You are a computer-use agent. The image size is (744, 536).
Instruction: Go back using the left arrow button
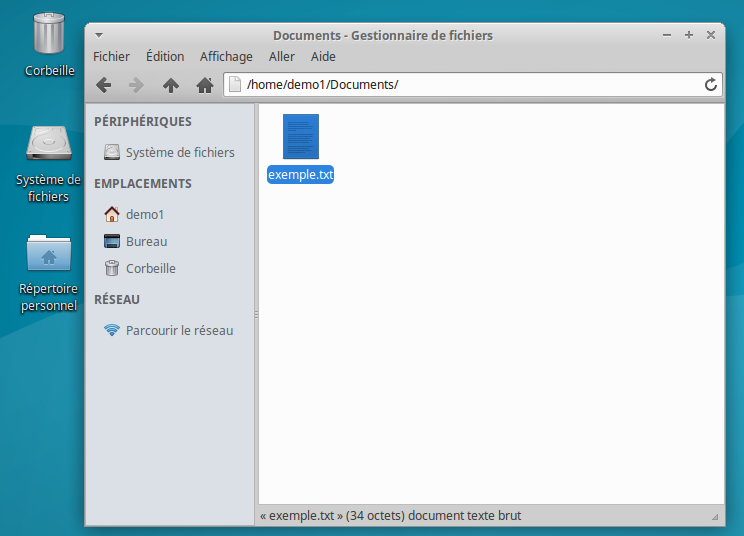coord(103,85)
